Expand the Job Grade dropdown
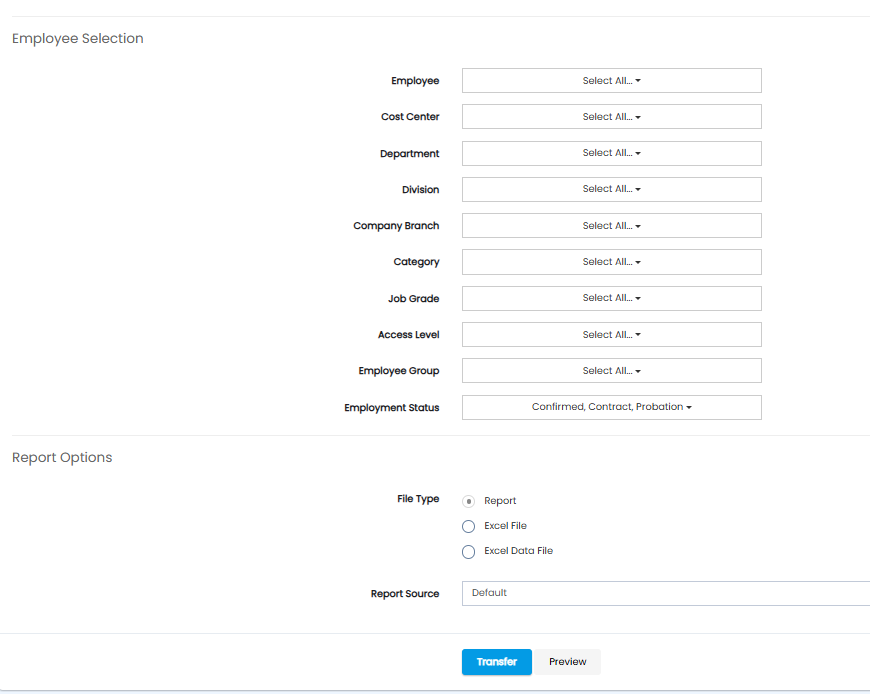 [611, 298]
